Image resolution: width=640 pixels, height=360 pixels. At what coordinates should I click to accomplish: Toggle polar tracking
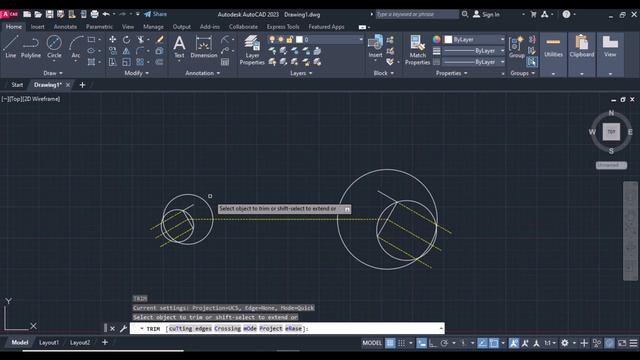444,343
